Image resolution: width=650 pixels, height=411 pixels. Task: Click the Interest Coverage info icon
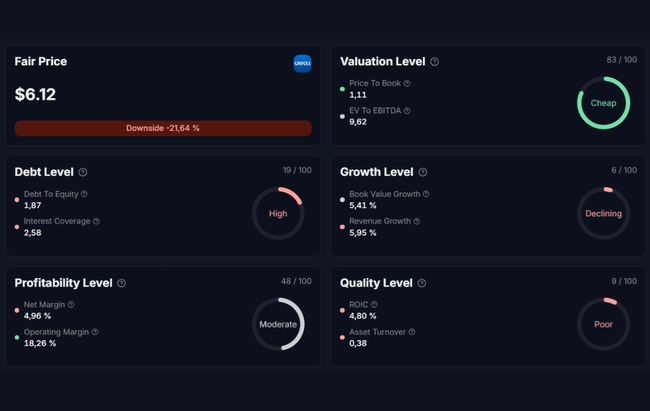96,221
